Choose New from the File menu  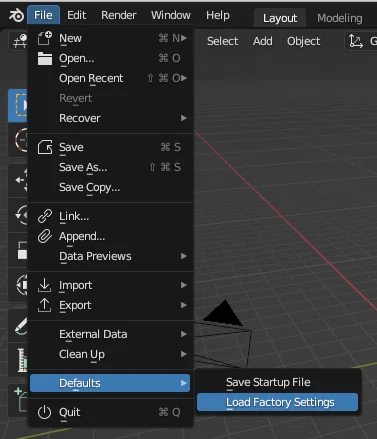point(110,38)
